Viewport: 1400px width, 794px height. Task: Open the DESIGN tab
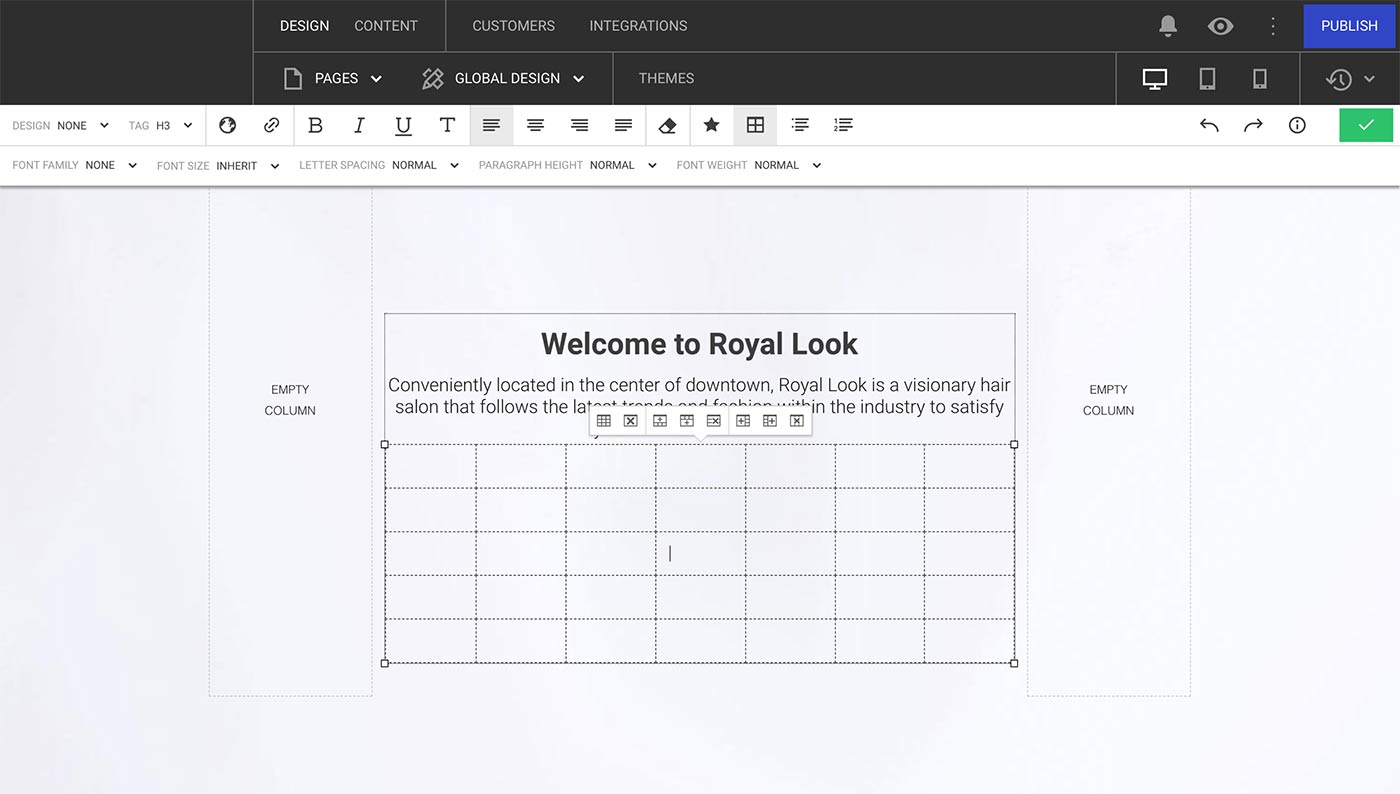click(x=304, y=26)
